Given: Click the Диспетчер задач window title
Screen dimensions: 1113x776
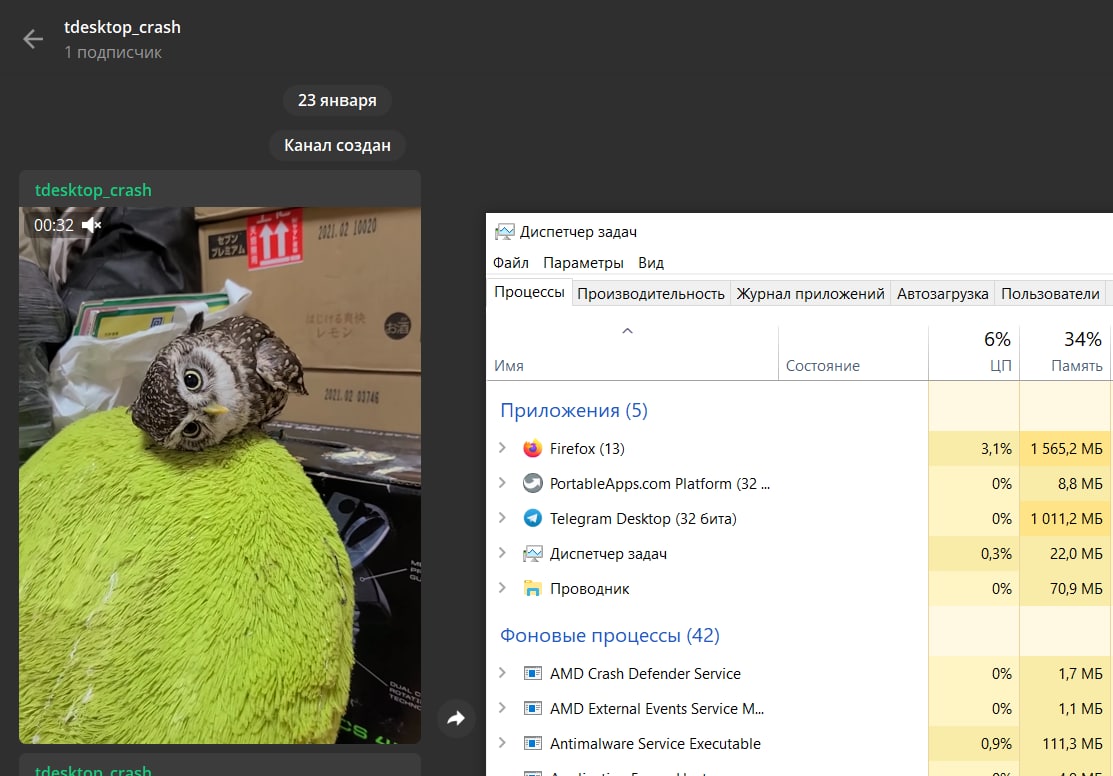Looking at the screenshot, I should pos(579,232).
